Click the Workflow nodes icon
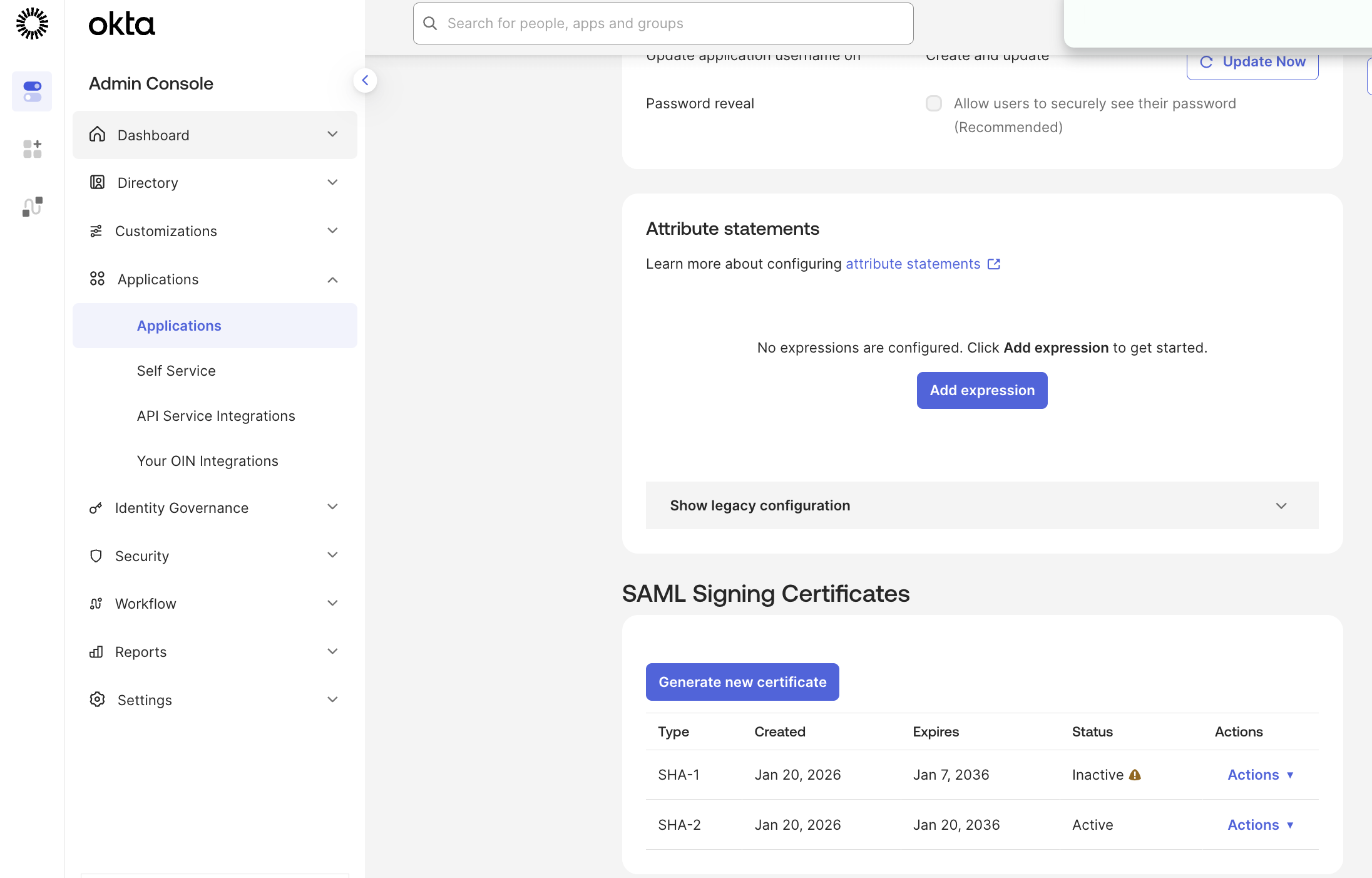1372x878 pixels. (96, 604)
